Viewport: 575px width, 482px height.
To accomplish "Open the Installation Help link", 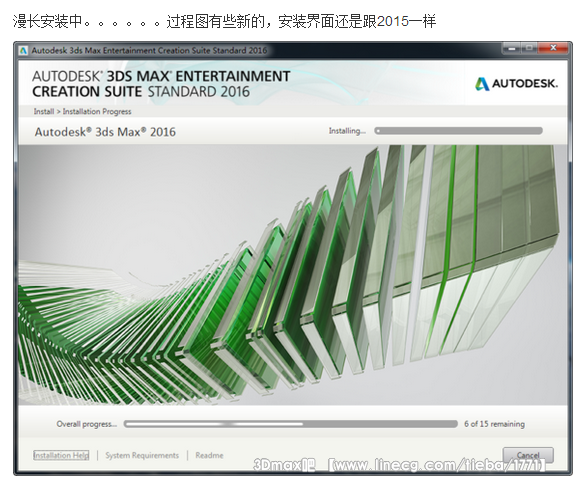I will (61, 455).
